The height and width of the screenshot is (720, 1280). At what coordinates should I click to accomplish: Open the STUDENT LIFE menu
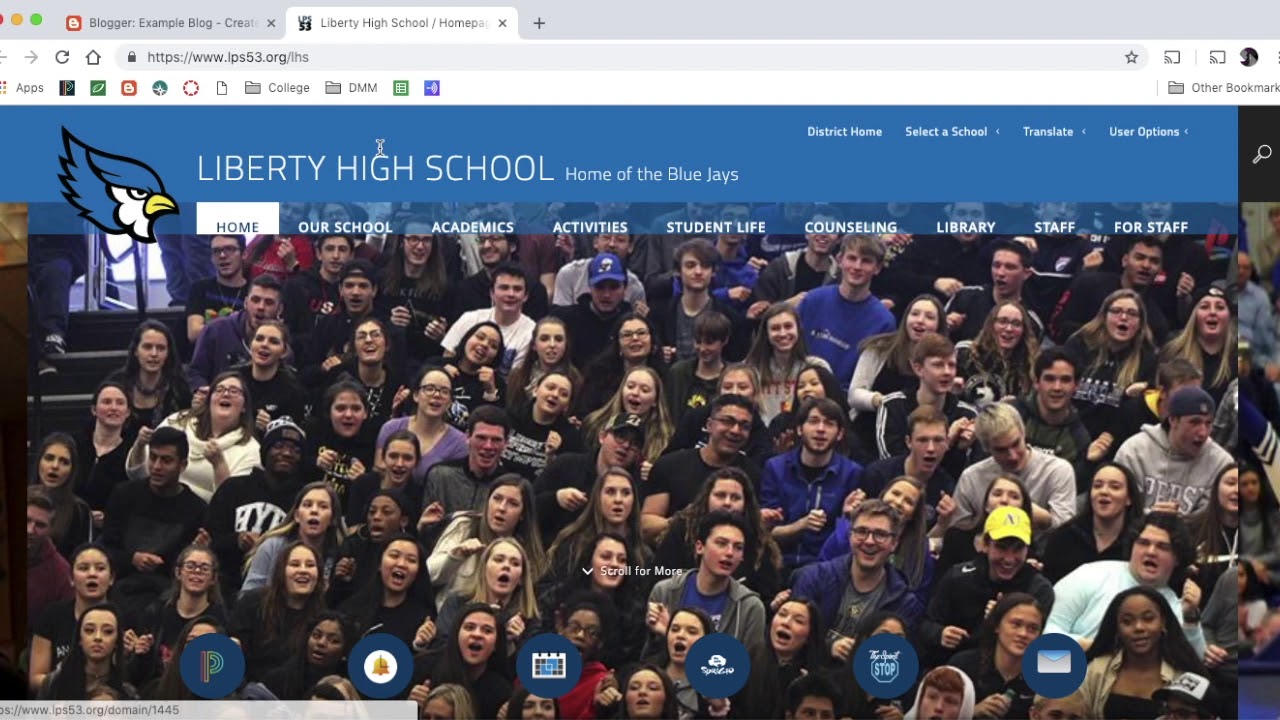[x=716, y=227]
